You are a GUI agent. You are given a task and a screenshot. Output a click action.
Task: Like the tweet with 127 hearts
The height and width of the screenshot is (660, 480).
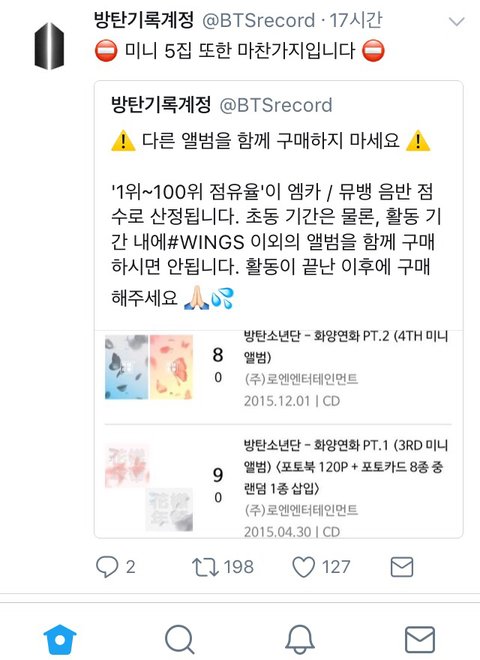(304, 567)
